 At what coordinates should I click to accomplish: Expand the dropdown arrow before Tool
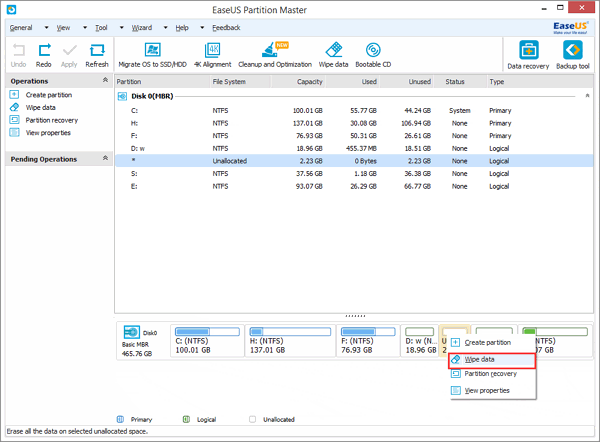point(85,28)
